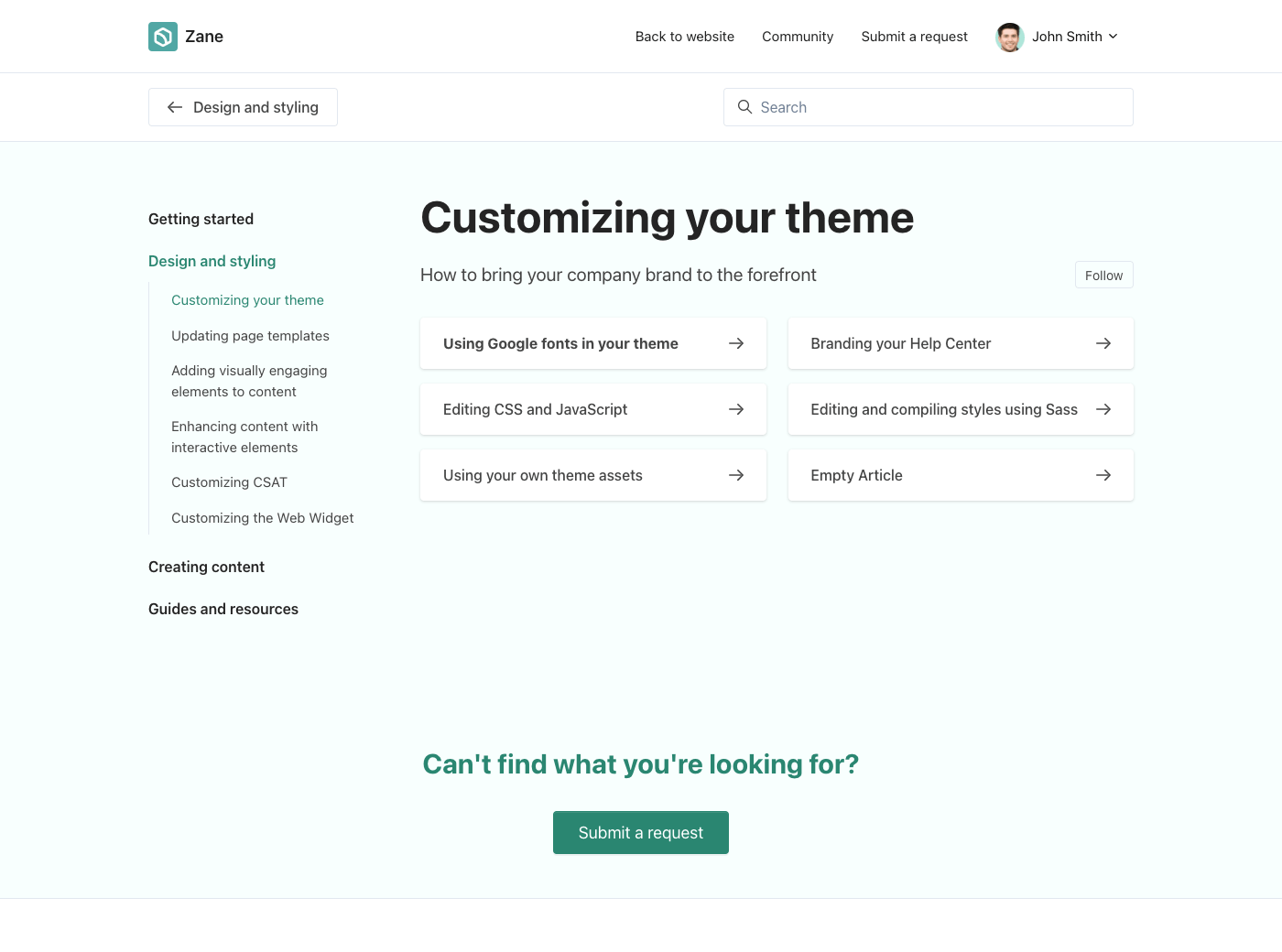Expand the Creating content sidebar category

point(206,567)
